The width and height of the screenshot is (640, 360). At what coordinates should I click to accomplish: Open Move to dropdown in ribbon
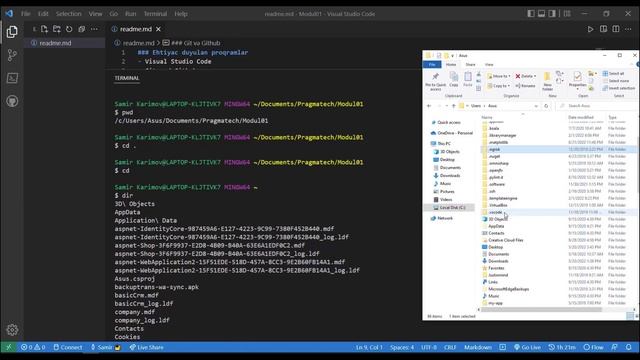(498, 76)
